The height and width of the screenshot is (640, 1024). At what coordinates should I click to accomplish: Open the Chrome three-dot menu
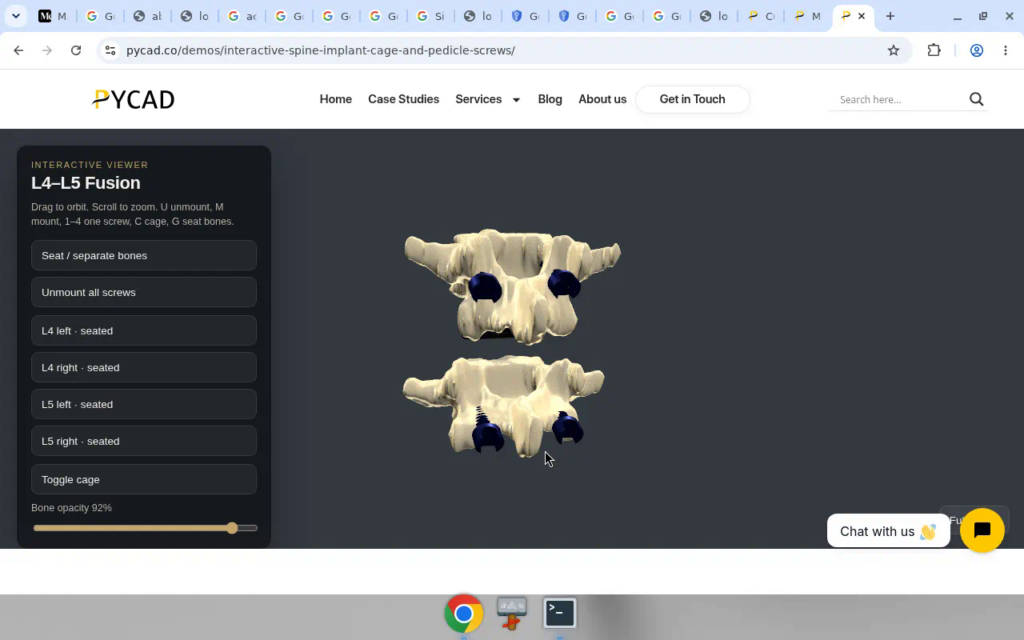[1005, 50]
